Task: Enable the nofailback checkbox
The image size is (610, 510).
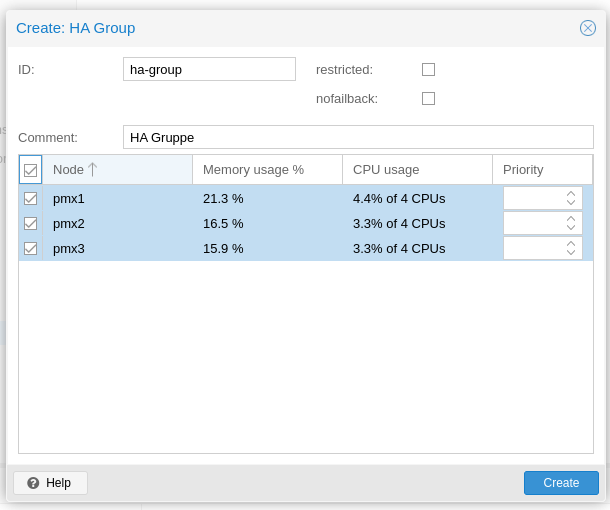Action: pyautogui.click(x=428, y=99)
